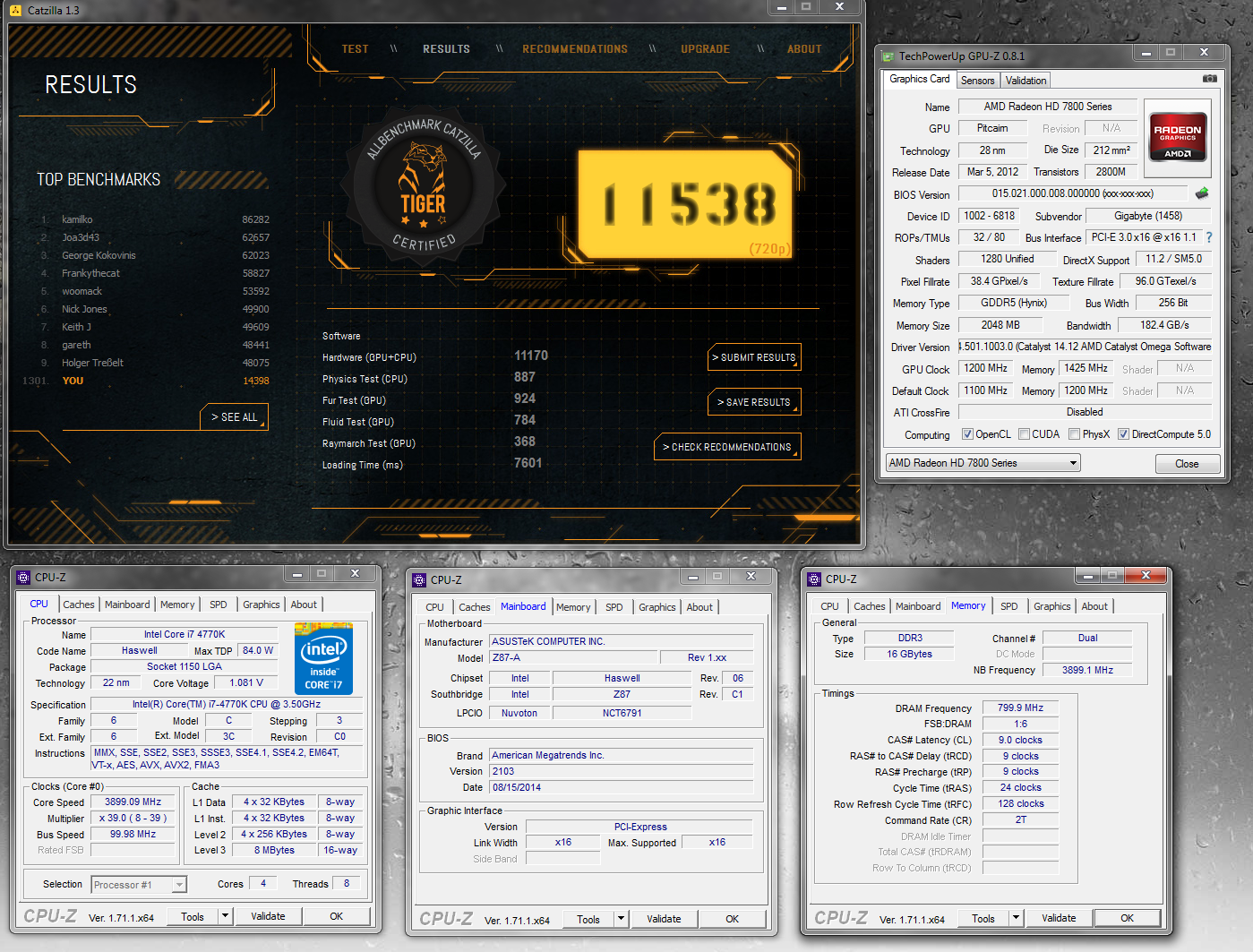Toggle the CUDA checkbox in GPU-Z
This screenshot has width=1253, height=952.
(x=1024, y=434)
